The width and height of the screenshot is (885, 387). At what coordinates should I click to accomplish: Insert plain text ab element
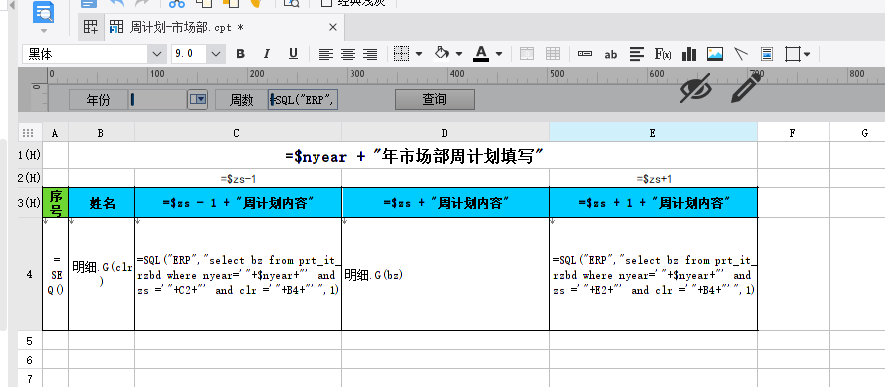(x=611, y=54)
